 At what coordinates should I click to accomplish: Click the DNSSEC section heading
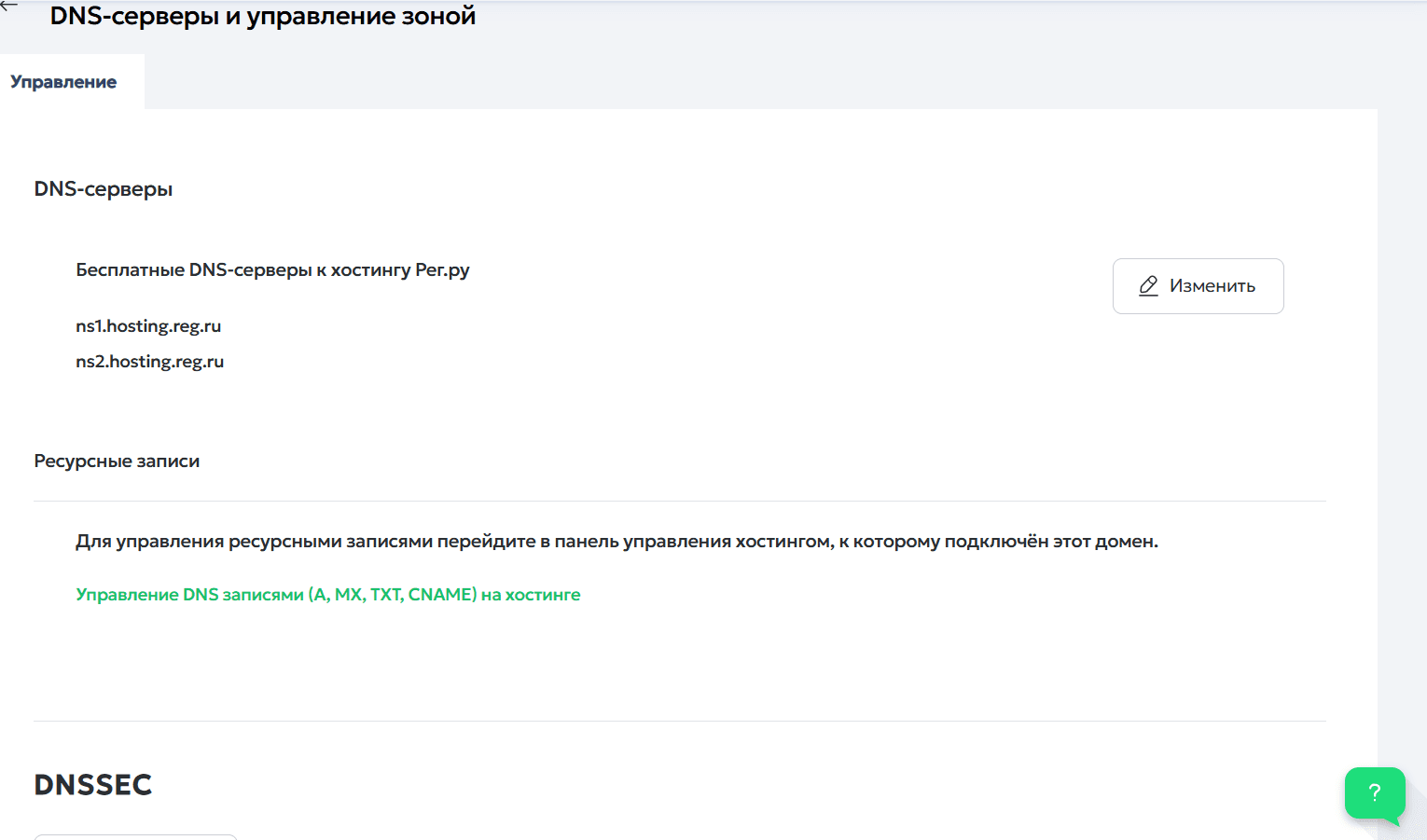(93, 785)
